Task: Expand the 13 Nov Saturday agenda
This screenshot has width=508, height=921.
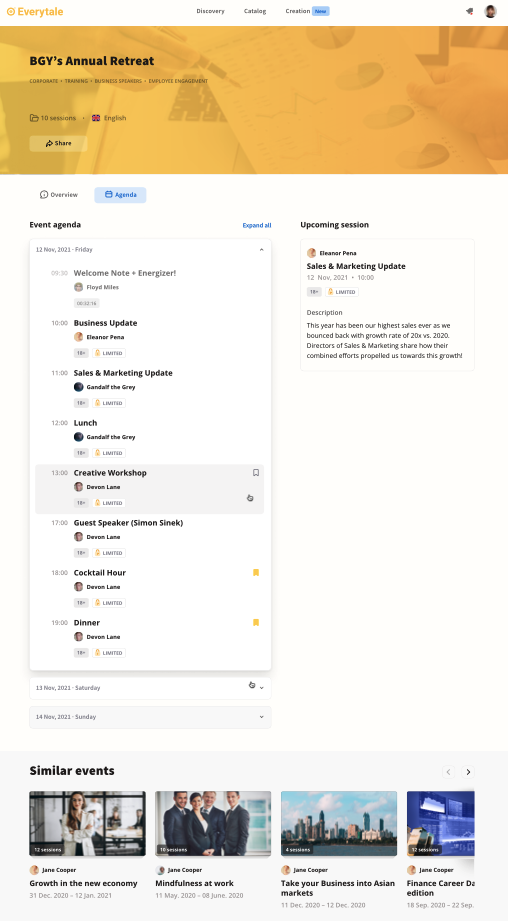Action: click(261, 688)
